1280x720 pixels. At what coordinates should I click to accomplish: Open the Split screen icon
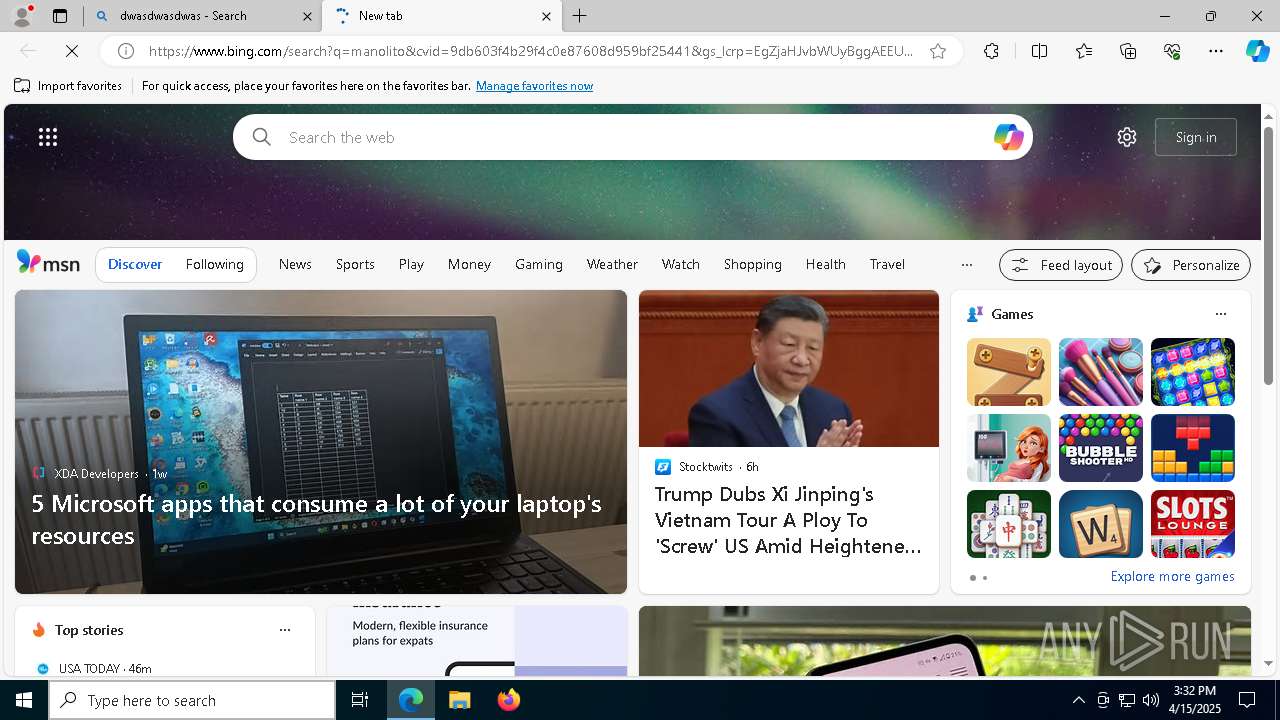pos(1039,51)
